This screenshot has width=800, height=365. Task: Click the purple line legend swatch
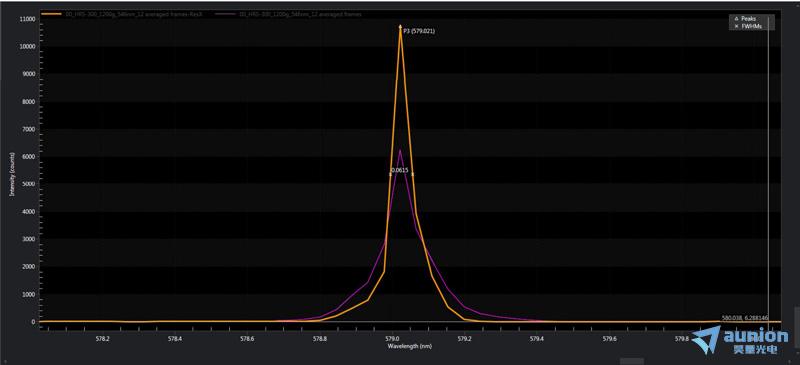click(x=224, y=15)
